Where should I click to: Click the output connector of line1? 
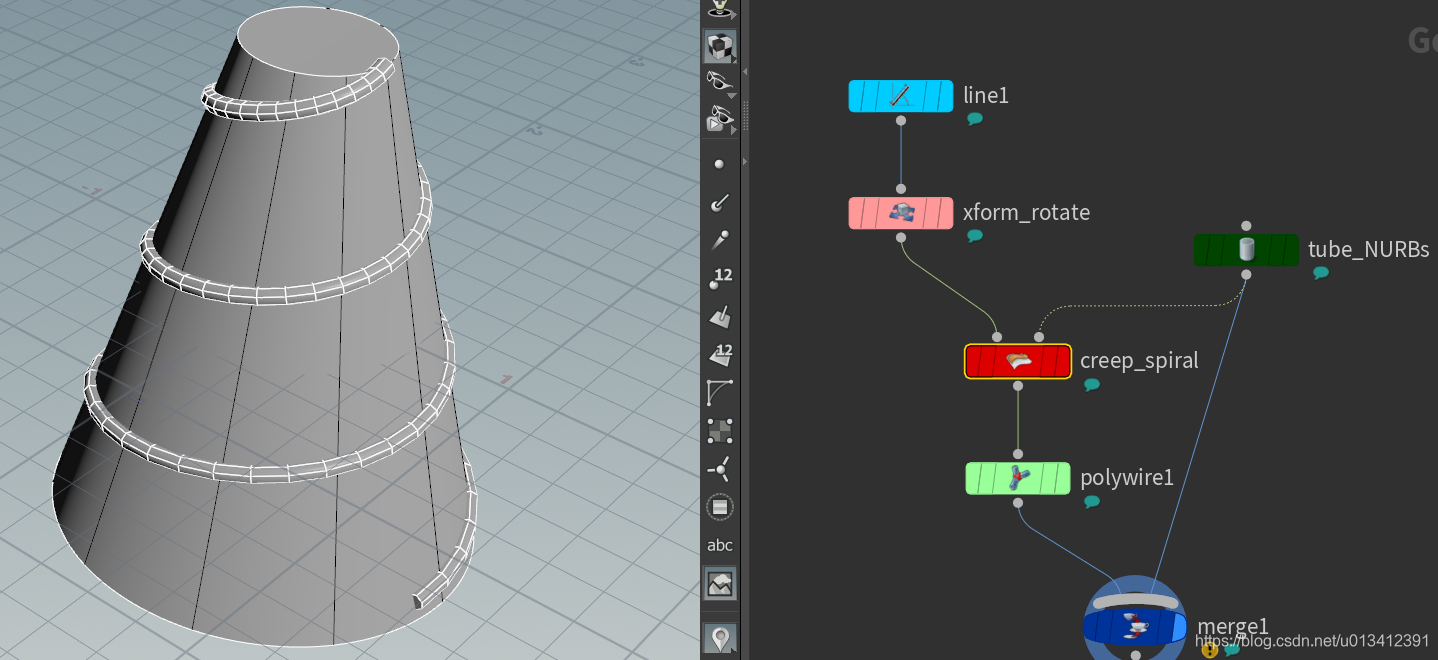point(901,120)
